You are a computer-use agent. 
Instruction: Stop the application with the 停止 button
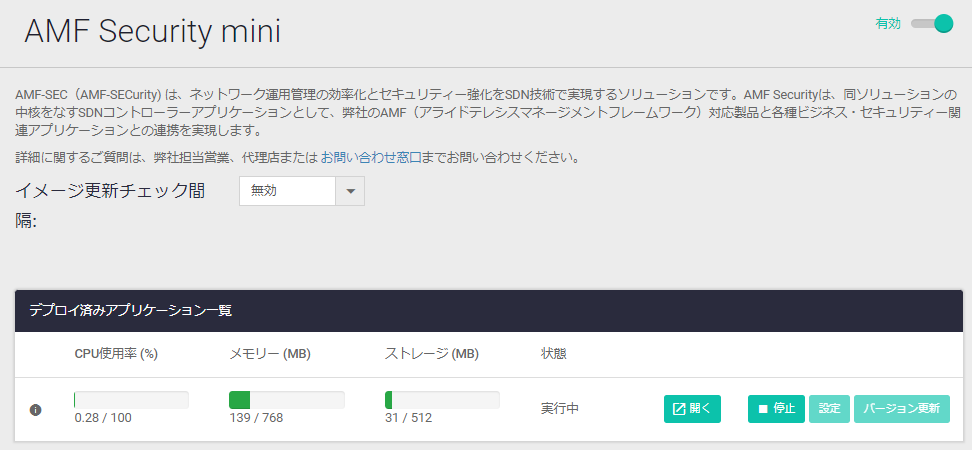pyautogui.click(x=776, y=409)
